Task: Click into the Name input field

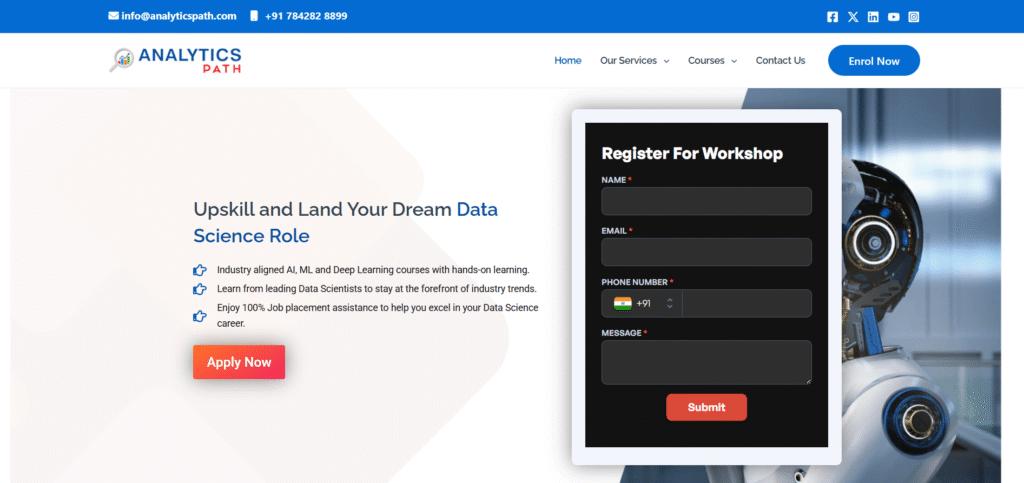Action: click(706, 201)
